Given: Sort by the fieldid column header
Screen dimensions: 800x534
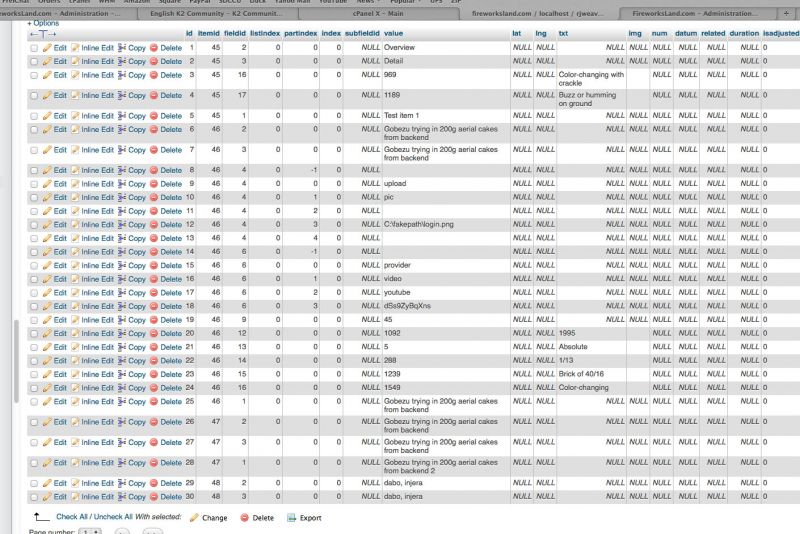Looking at the screenshot, I should coord(235,33).
